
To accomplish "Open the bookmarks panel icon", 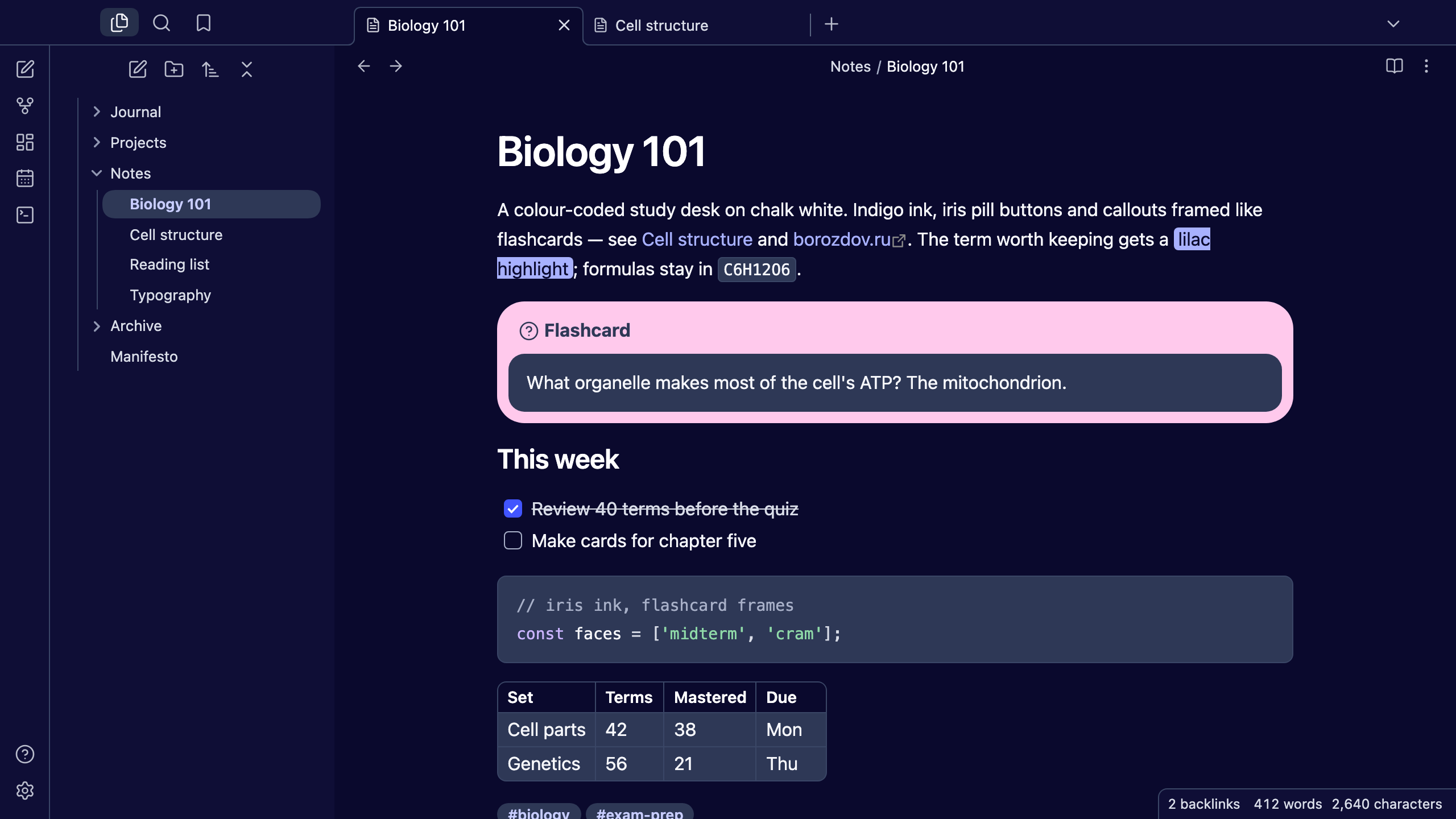I will [203, 23].
